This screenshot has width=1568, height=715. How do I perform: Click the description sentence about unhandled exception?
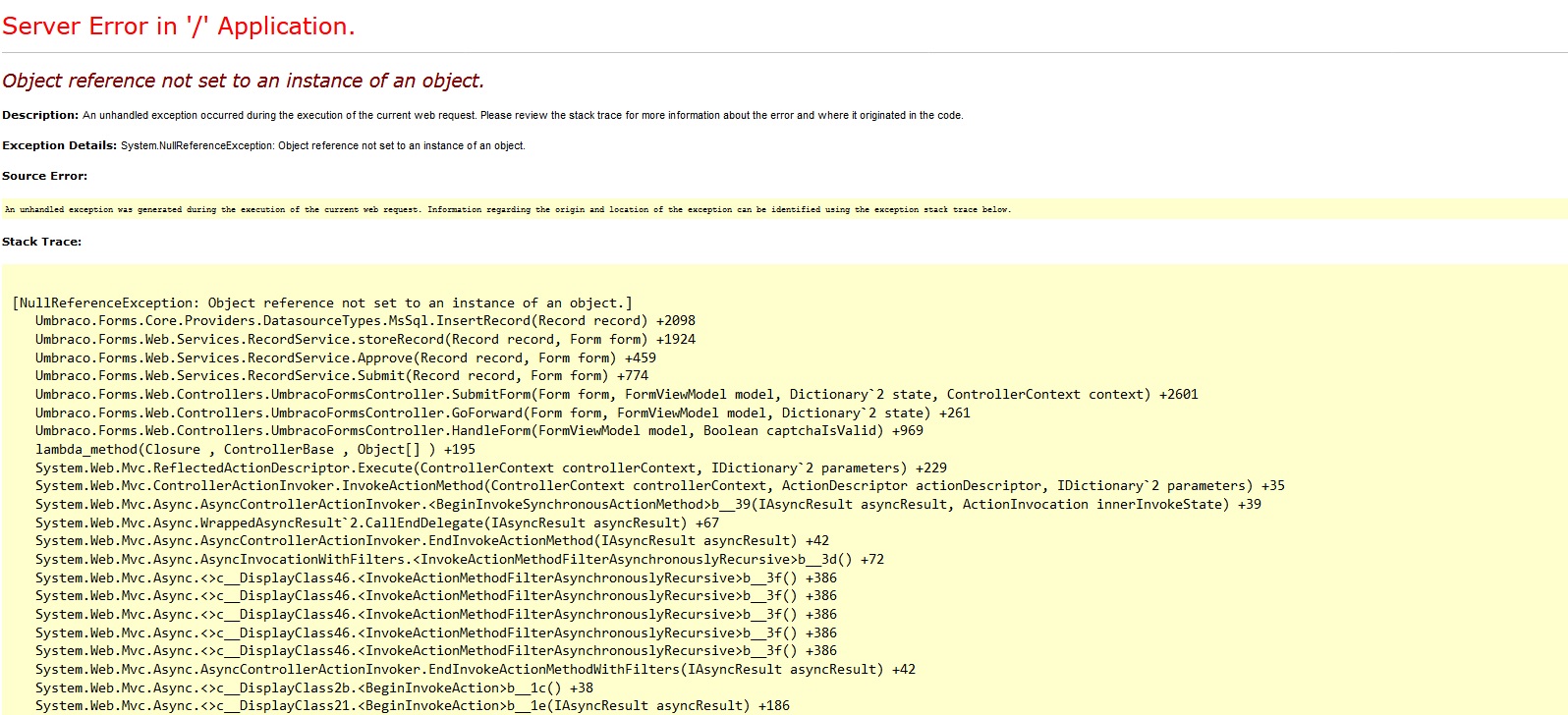tap(523, 115)
